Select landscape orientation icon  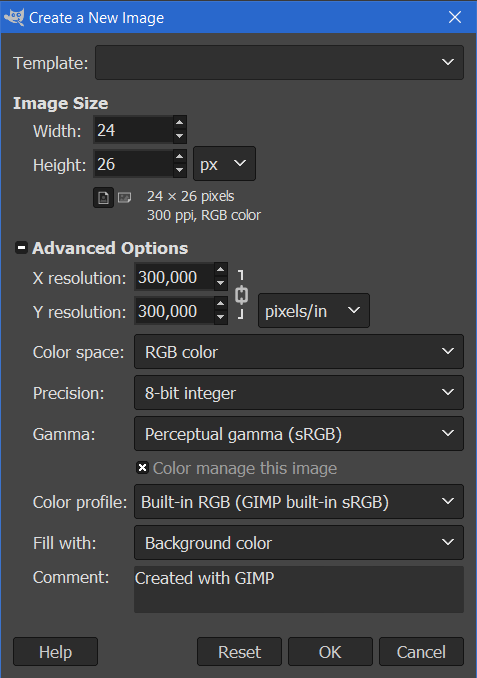125,198
